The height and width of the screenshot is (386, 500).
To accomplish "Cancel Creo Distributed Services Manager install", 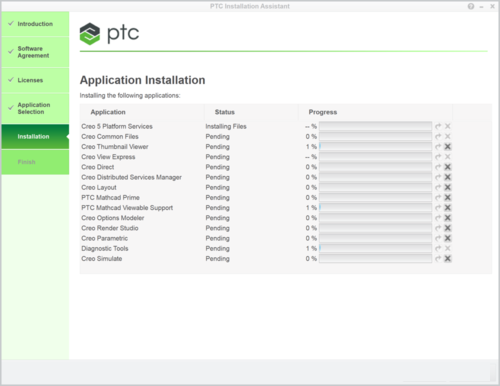I will (448, 177).
